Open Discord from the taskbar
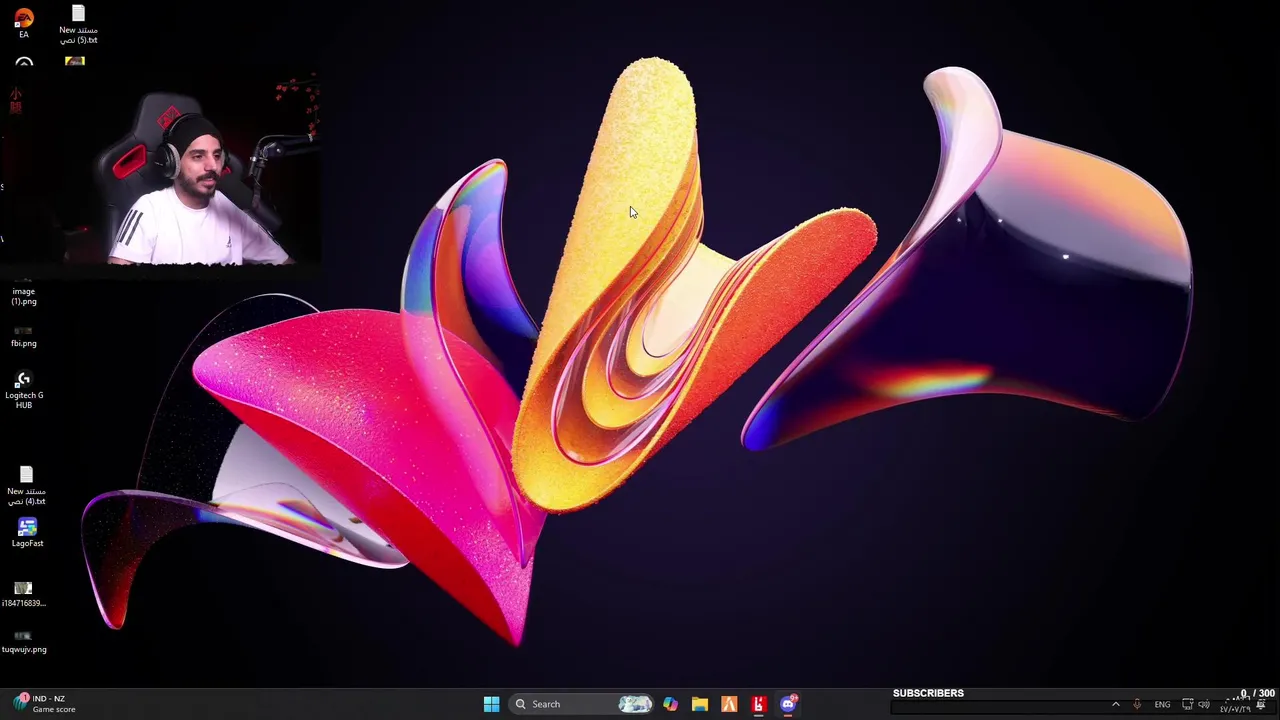The image size is (1280, 720). pos(788,704)
